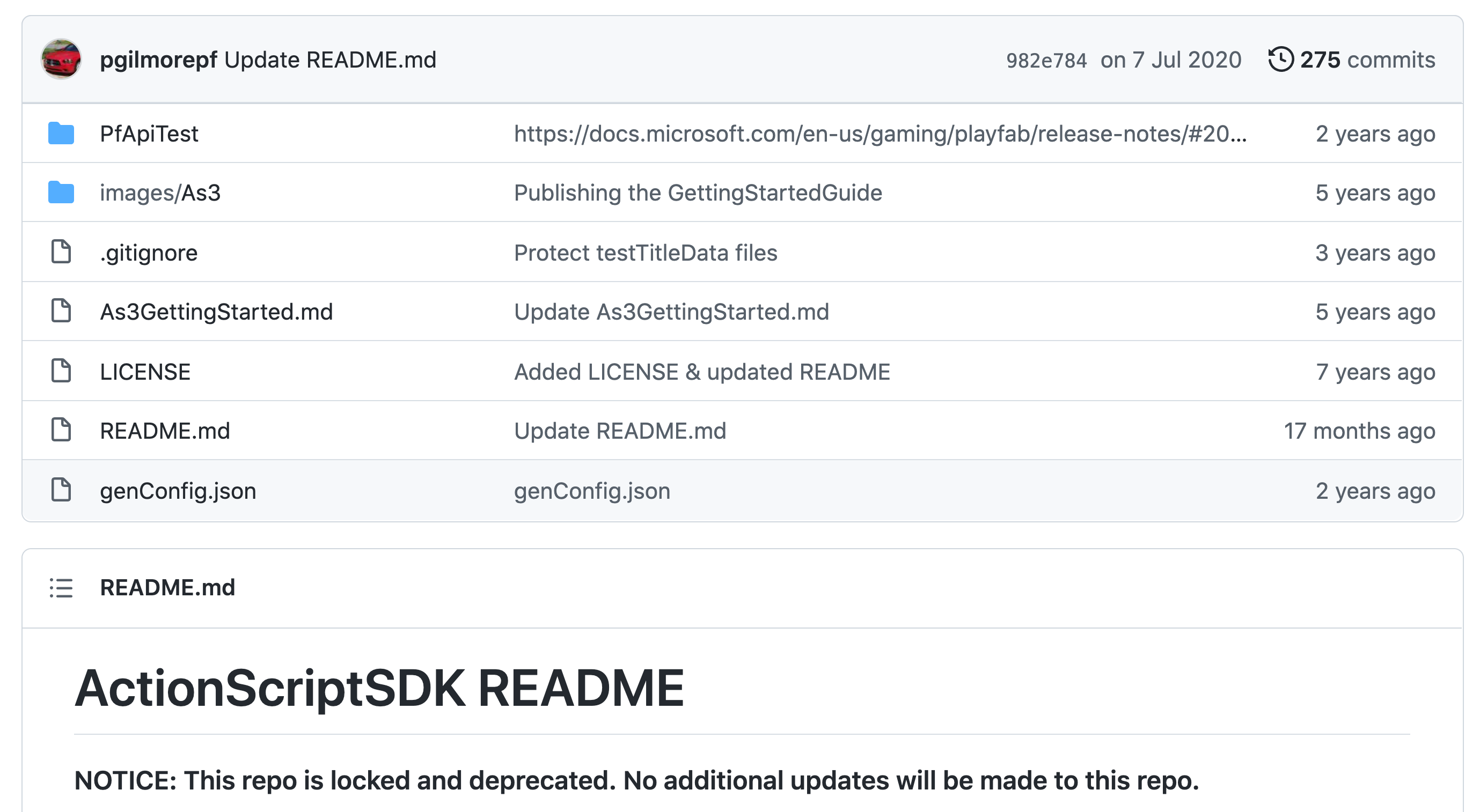Image resolution: width=1480 pixels, height=812 pixels.
Task: Click the README.md table of contents icon
Action: pyautogui.click(x=62, y=588)
